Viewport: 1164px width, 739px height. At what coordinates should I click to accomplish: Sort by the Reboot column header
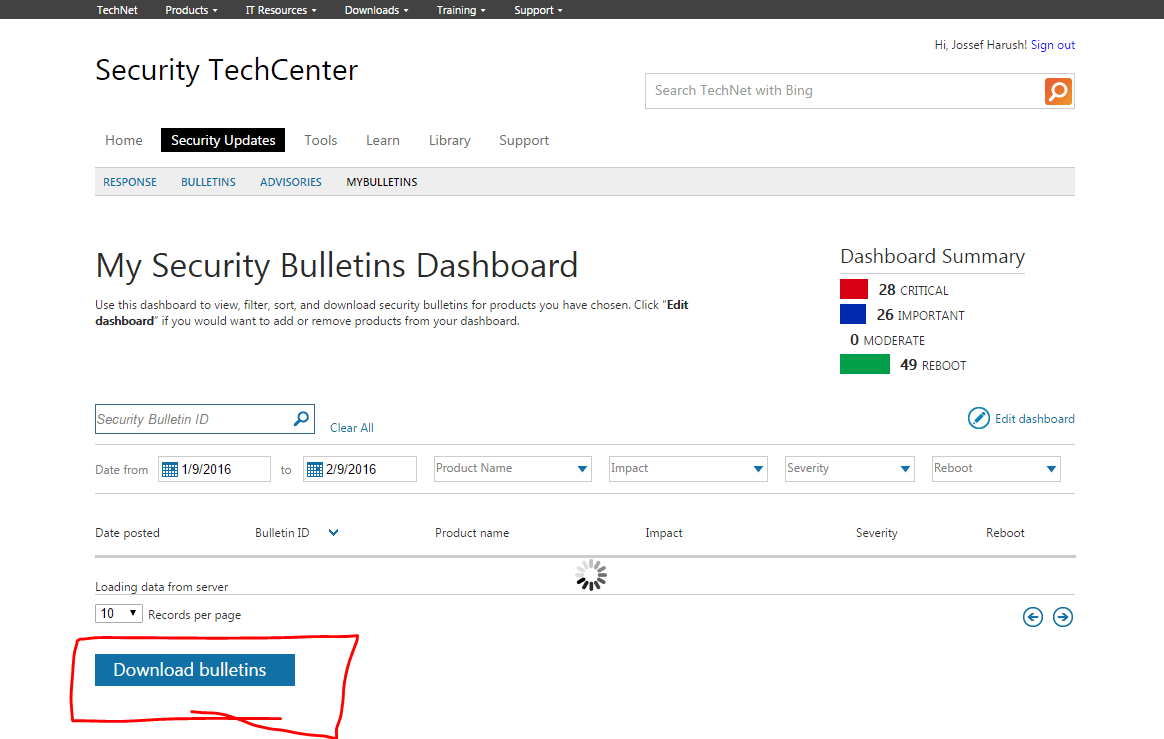1005,533
